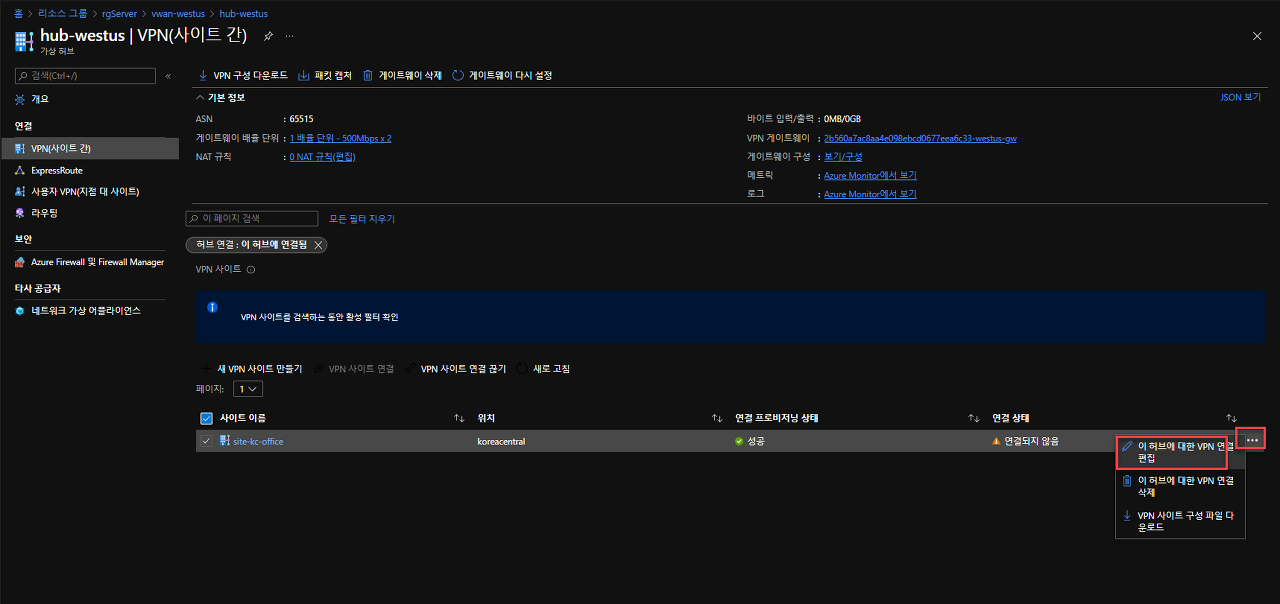Sort by the 연결 상태 column arrows
The width and height of the screenshot is (1280, 604).
pos(1232,418)
